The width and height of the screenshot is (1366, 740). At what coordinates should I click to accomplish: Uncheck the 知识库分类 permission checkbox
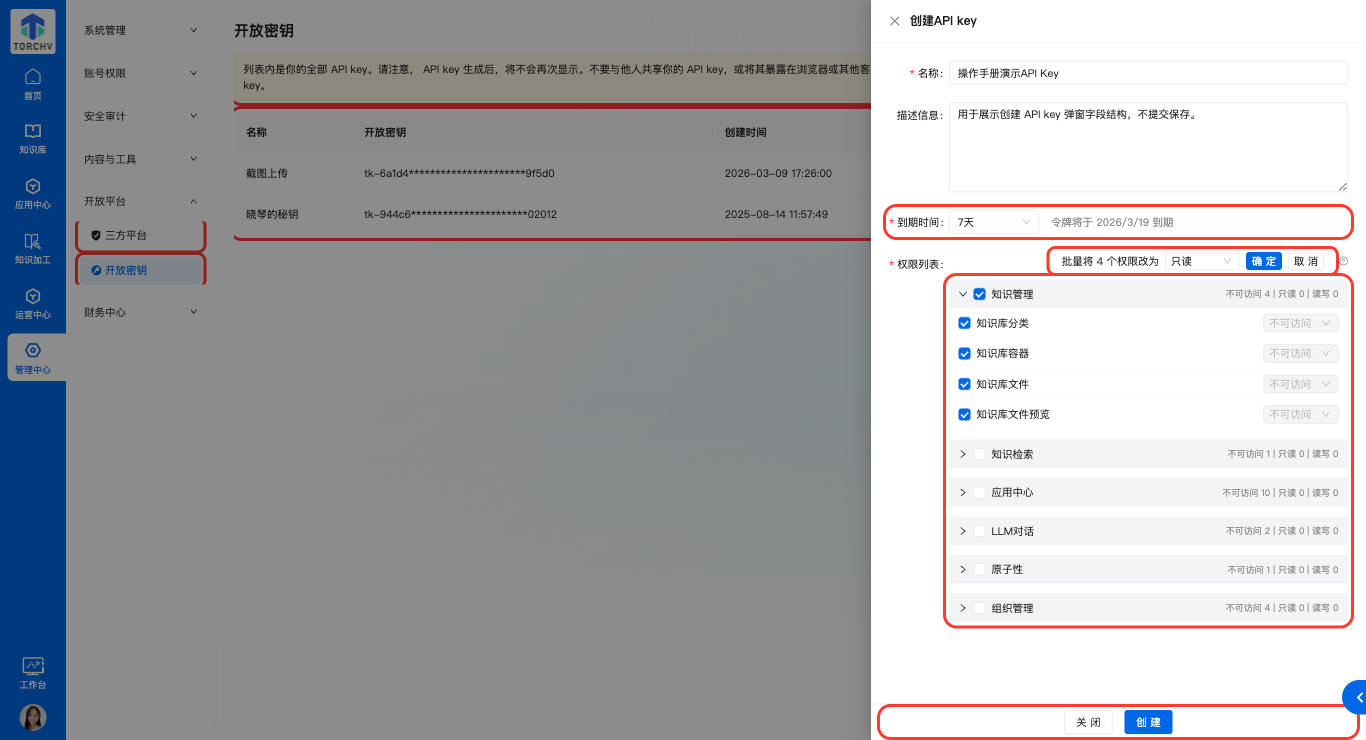pos(964,323)
